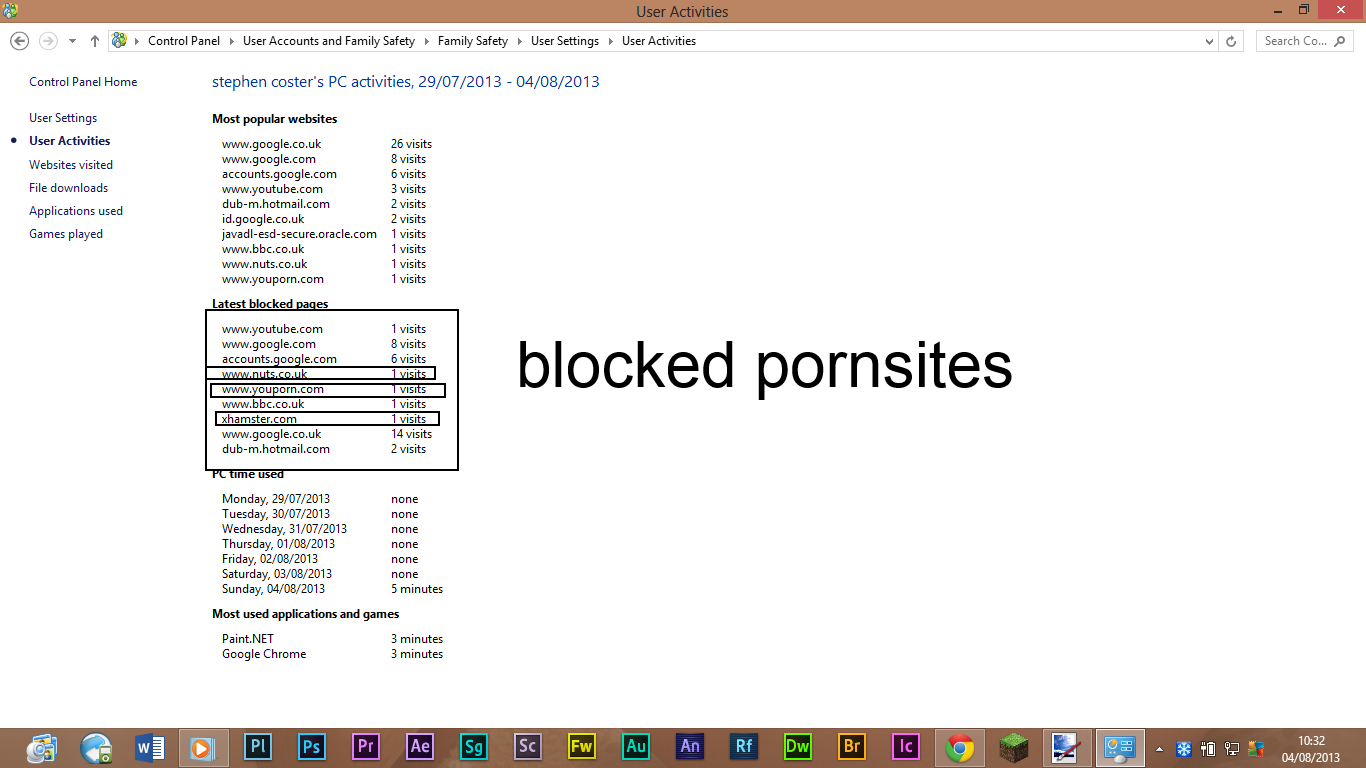Open the File downloads report
This screenshot has width=1366, height=768.
(x=68, y=188)
